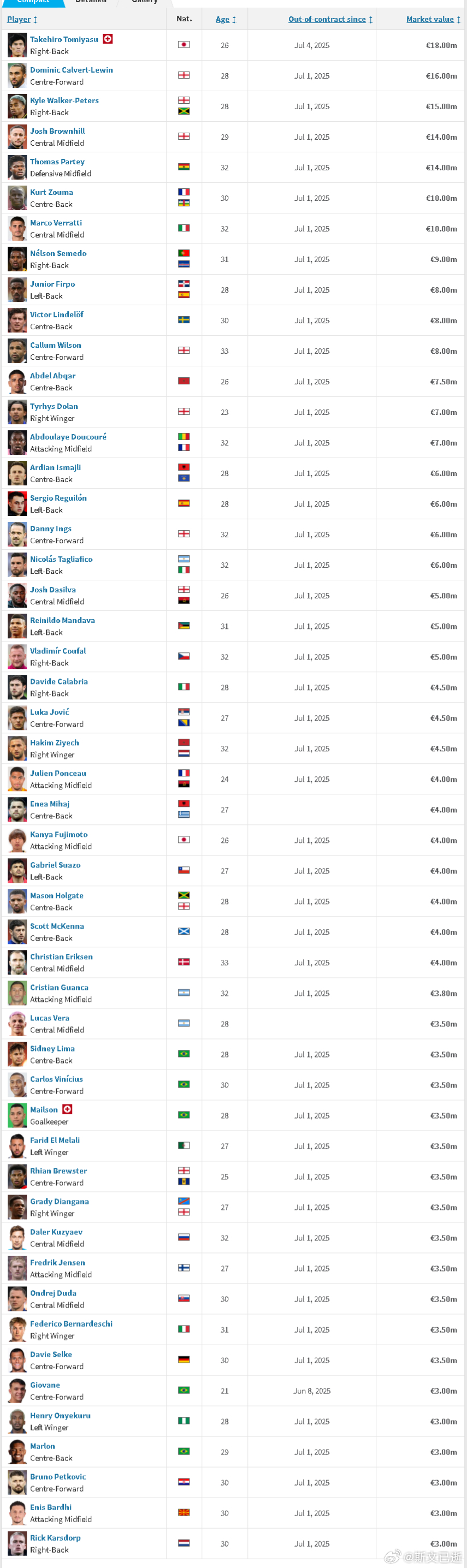Click Nigeria flag in Henry Onyekuru row
The image size is (467, 1568).
click(x=184, y=1421)
